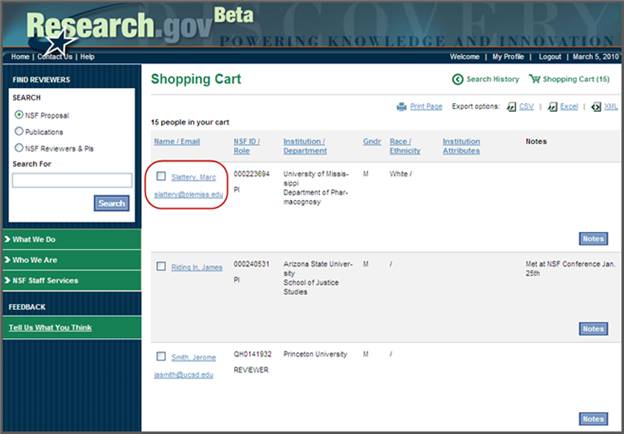Select the Publications radio option

[x=19, y=131]
